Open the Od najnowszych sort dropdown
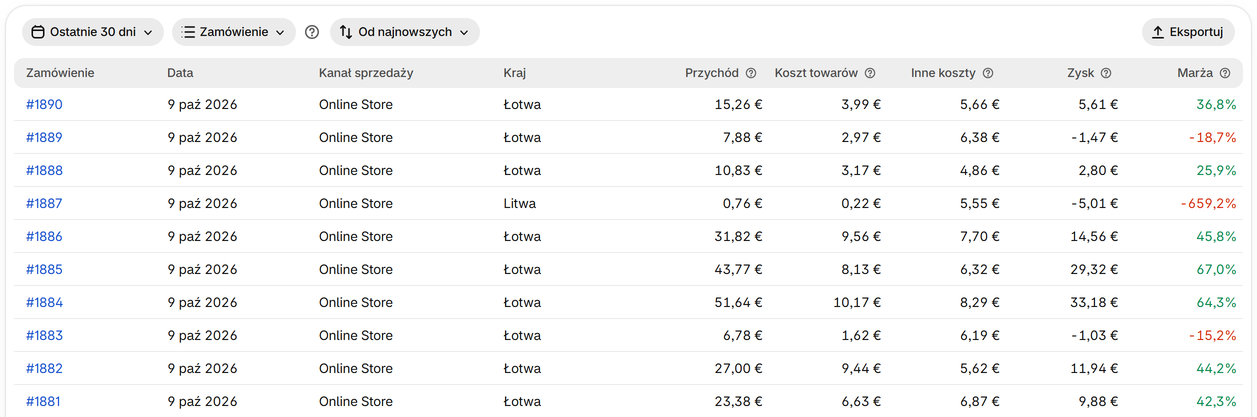This screenshot has height=417, width=1257. click(x=405, y=32)
